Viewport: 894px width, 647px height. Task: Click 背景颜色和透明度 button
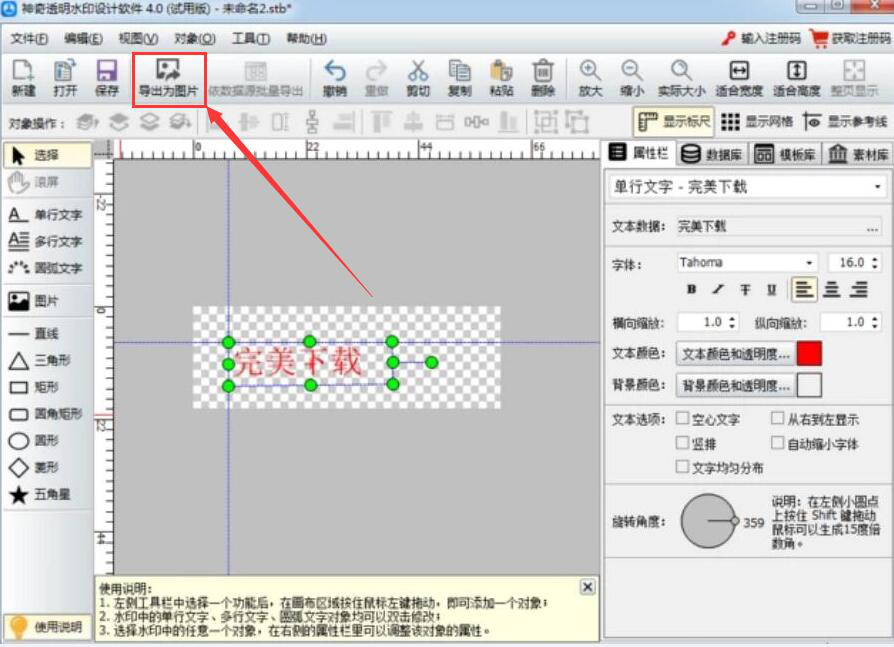(x=735, y=386)
